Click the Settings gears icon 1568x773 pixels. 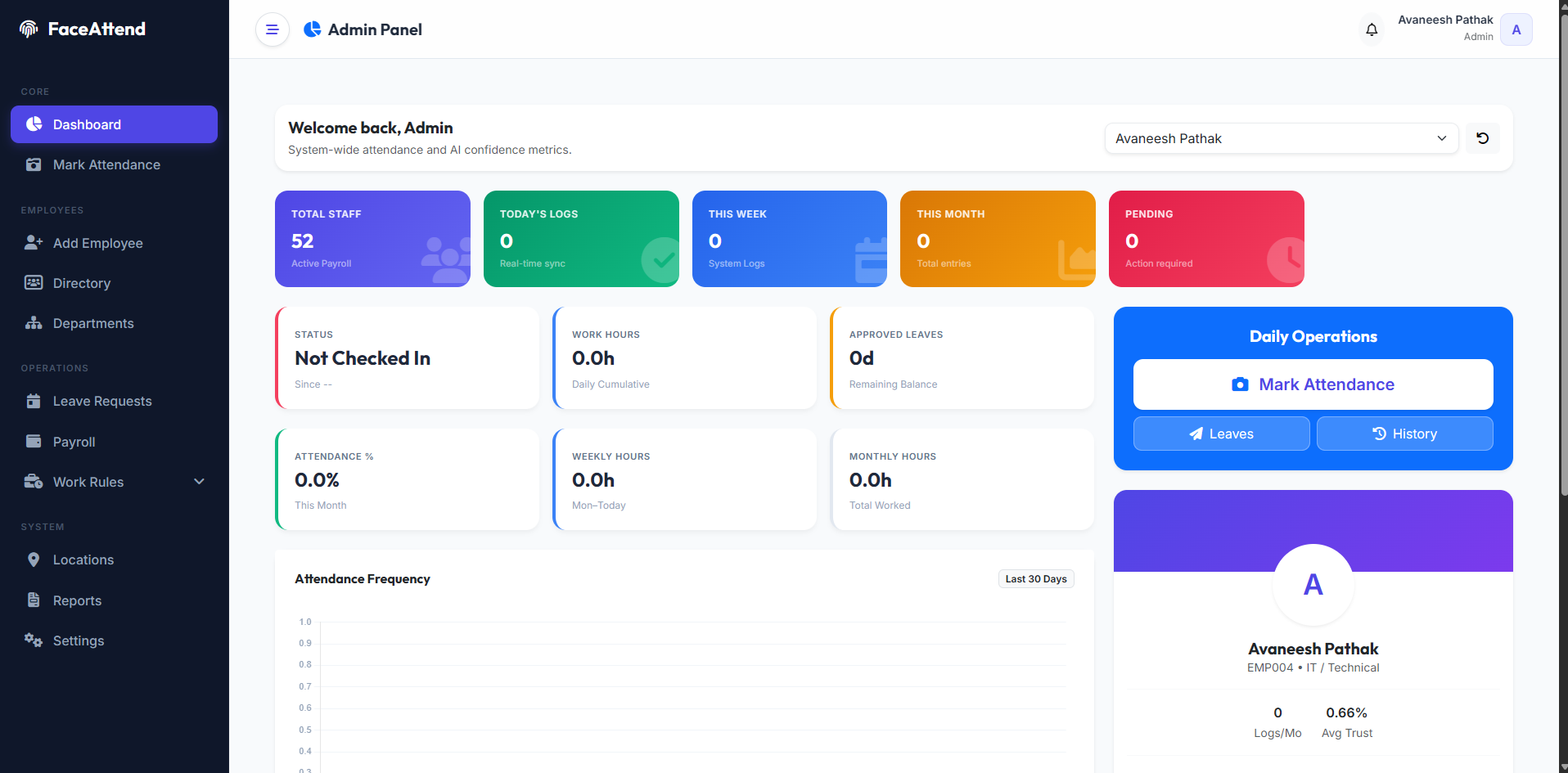[34, 640]
